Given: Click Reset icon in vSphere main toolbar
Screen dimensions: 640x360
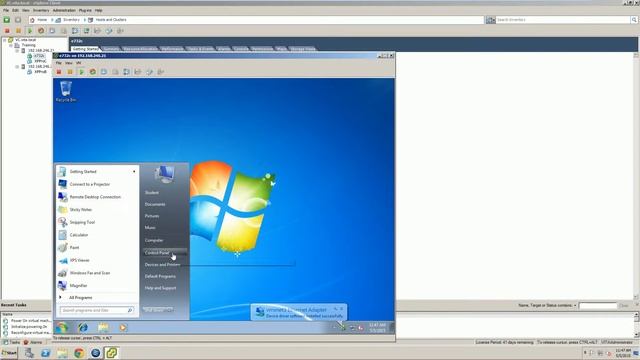Looking at the screenshot, I should tap(41, 31).
